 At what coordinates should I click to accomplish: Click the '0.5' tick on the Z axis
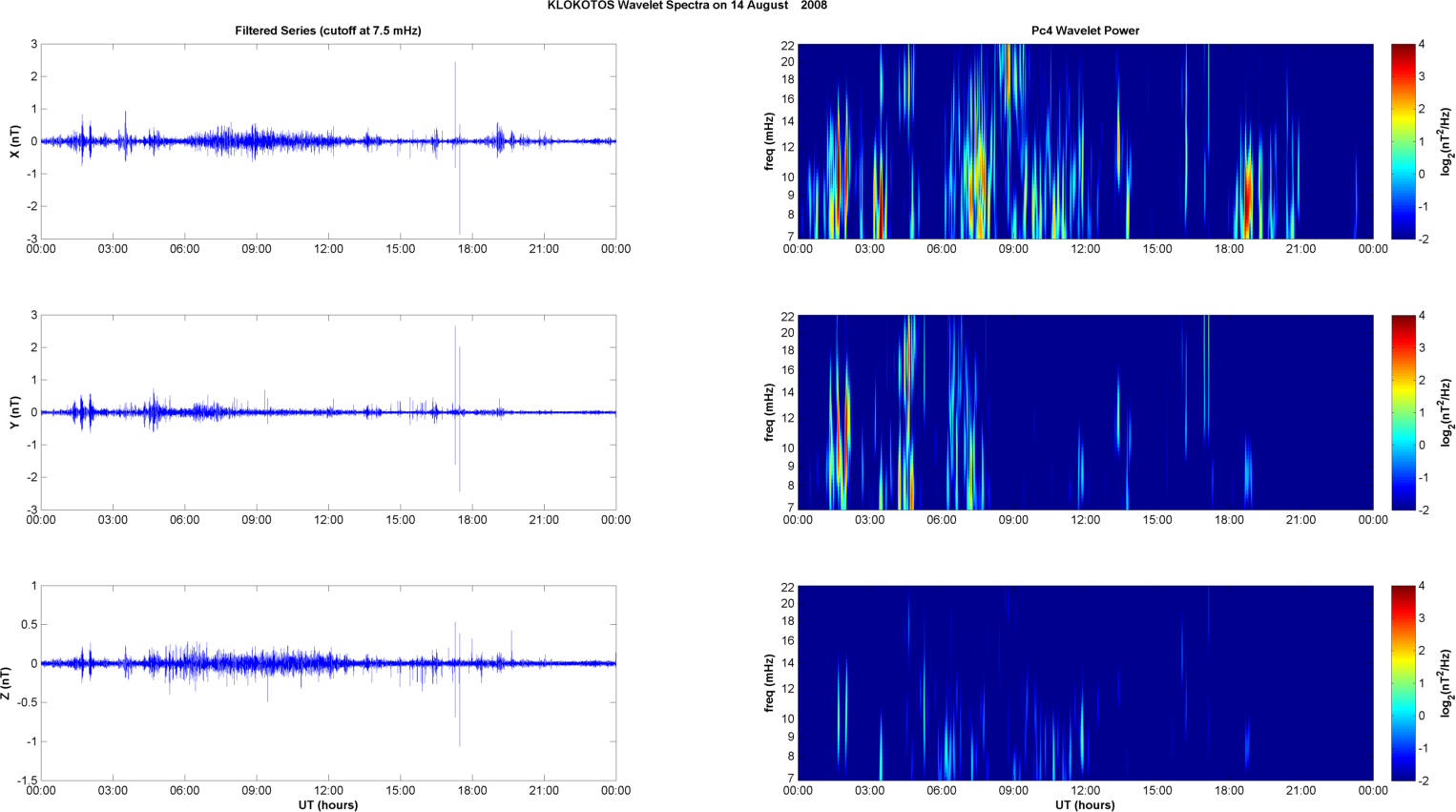click(29, 625)
